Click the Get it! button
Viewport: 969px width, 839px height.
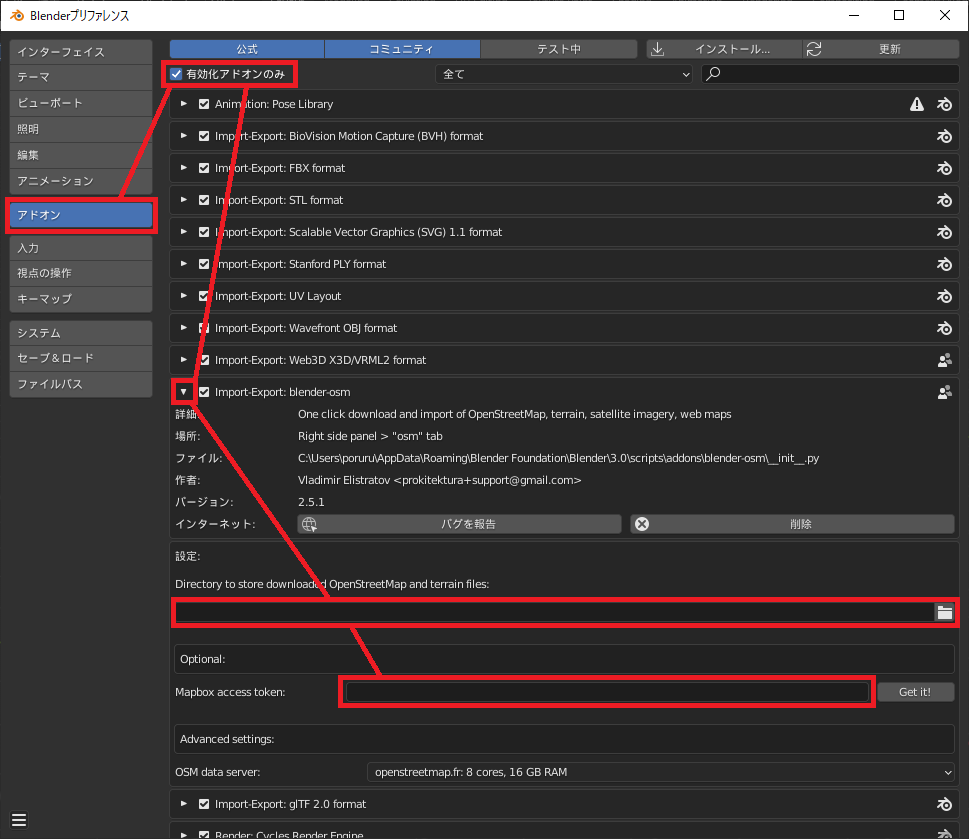click(x=915, y=692)
